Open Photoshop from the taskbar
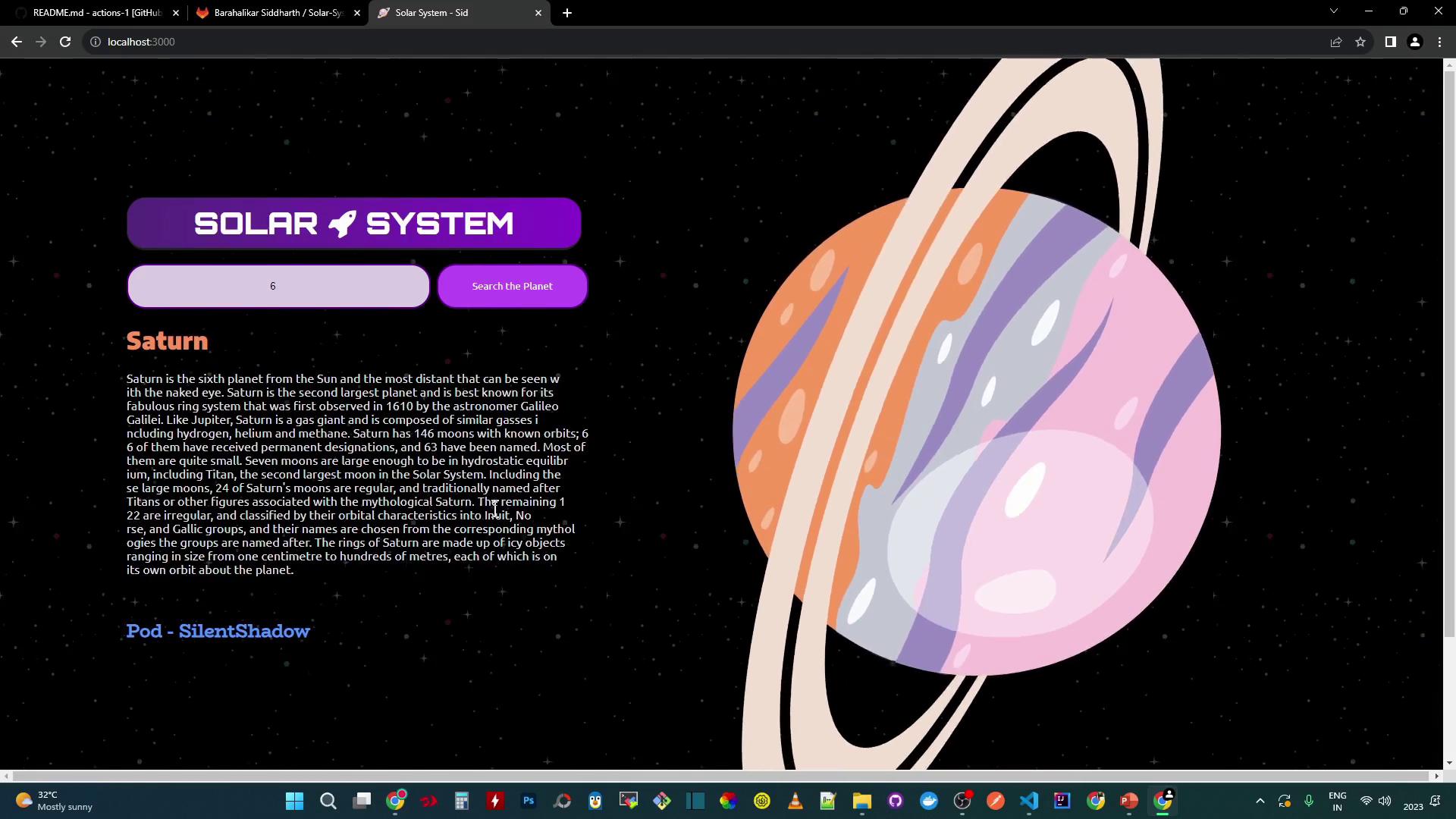 pyautogui.click(x=529, y=801)
